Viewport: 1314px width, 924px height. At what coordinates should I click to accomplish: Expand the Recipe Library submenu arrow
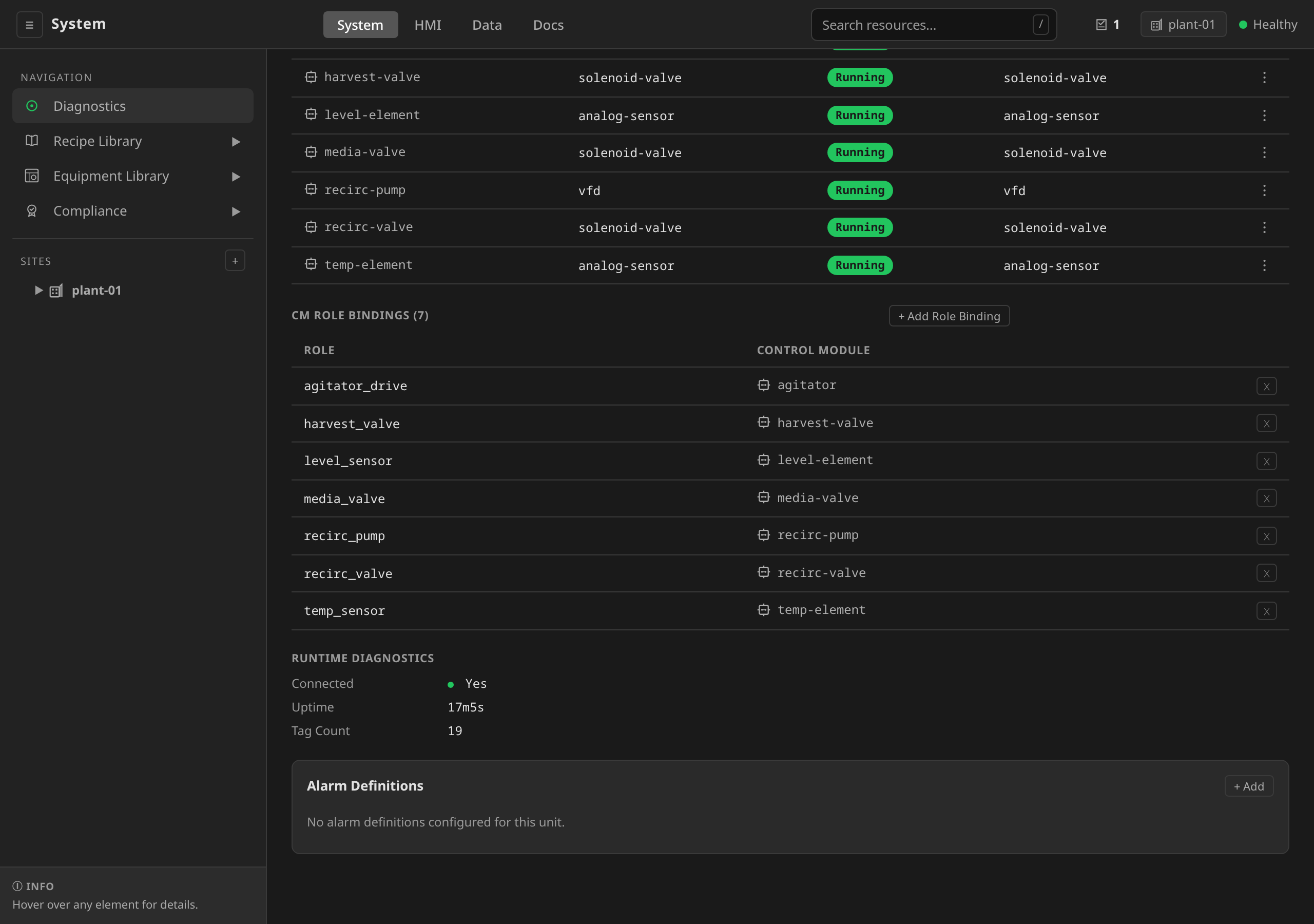pos(236,141)
